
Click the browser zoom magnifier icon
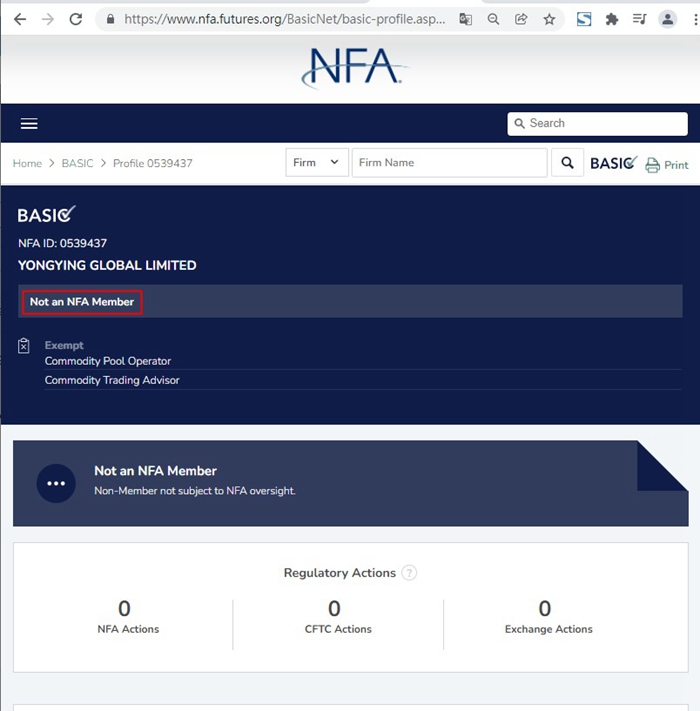(x=494, y=19)
